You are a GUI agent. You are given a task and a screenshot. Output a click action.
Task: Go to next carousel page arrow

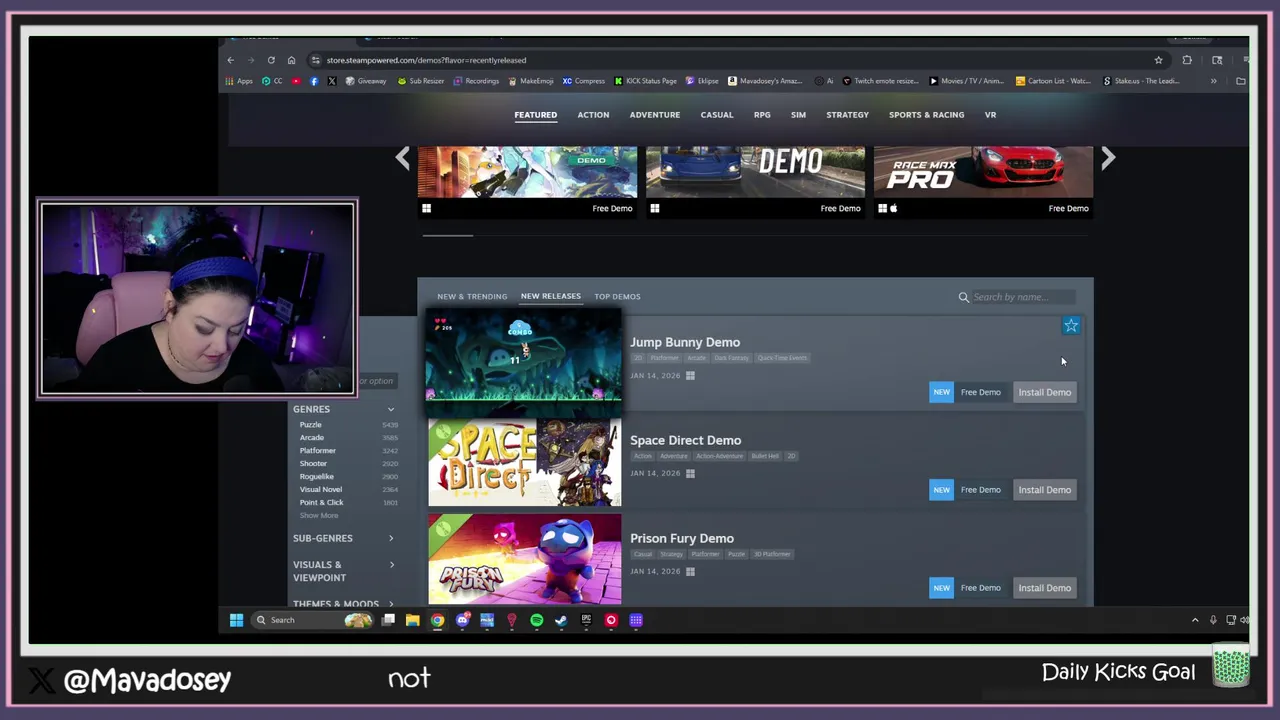1108,158
